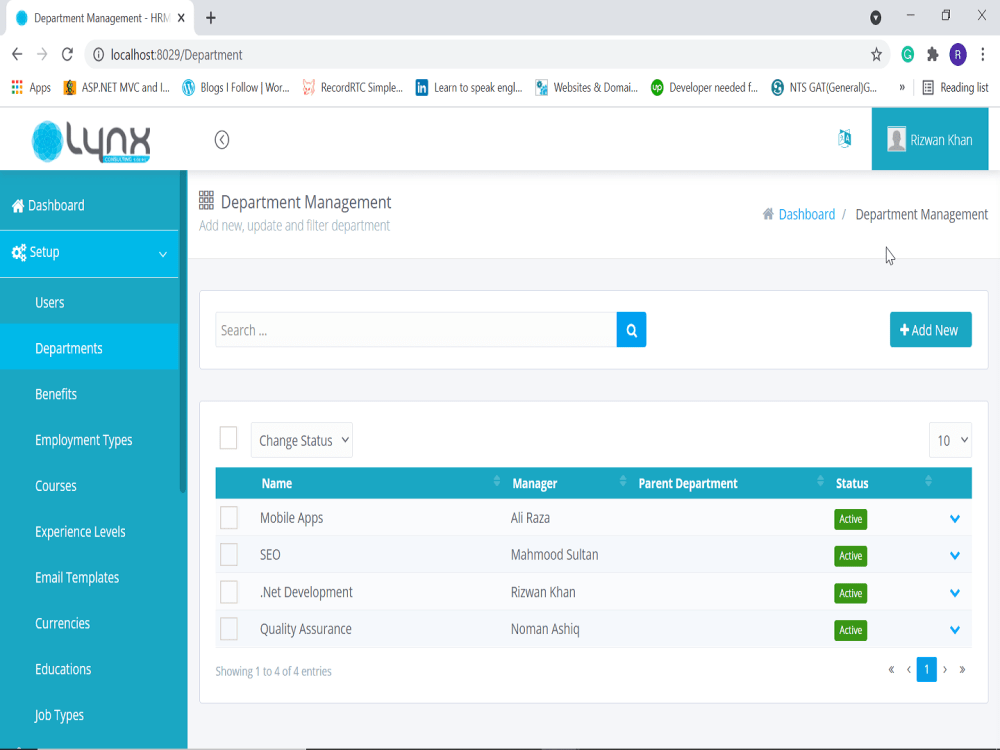Open Email Templates in the sidebar
The width and height of the screenshot is (1000, 750).
coord(89,578)
